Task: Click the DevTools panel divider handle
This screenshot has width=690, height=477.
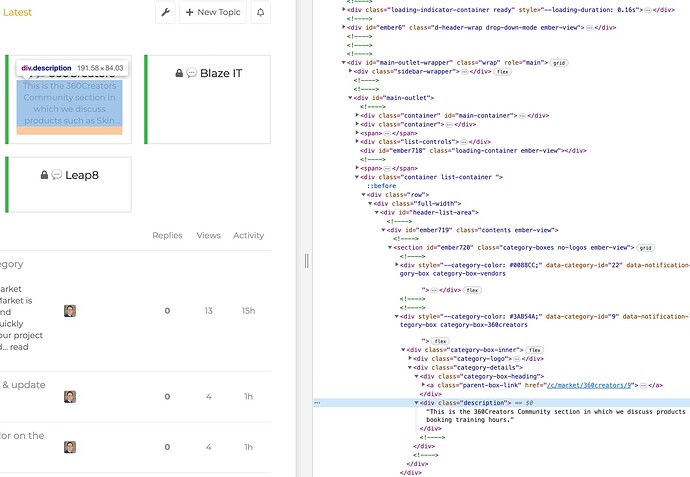Action: coord(307,261)
